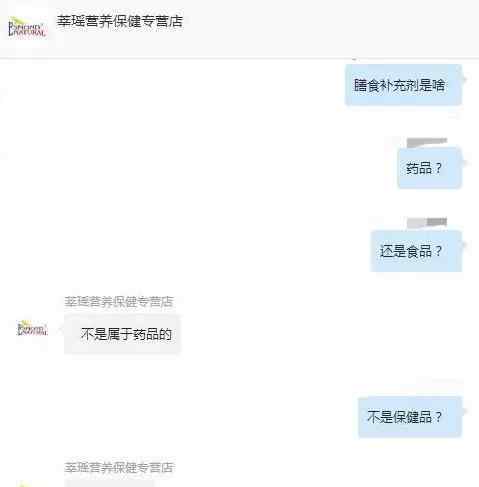Click the left tail of the 不是属于药品的 bubble
Screen dimensions: 479x487
click(61, 329)
